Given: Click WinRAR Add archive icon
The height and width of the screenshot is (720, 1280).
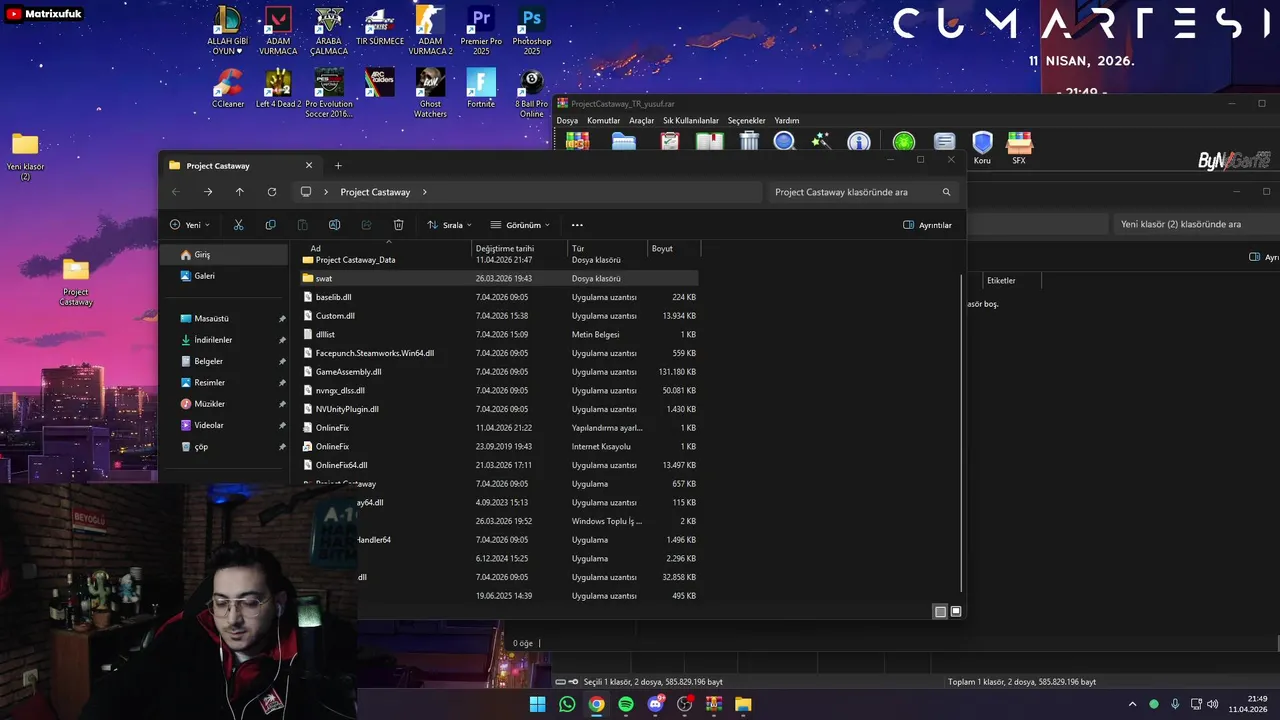Looking at the screenshot, I should (x=578, y=142).
